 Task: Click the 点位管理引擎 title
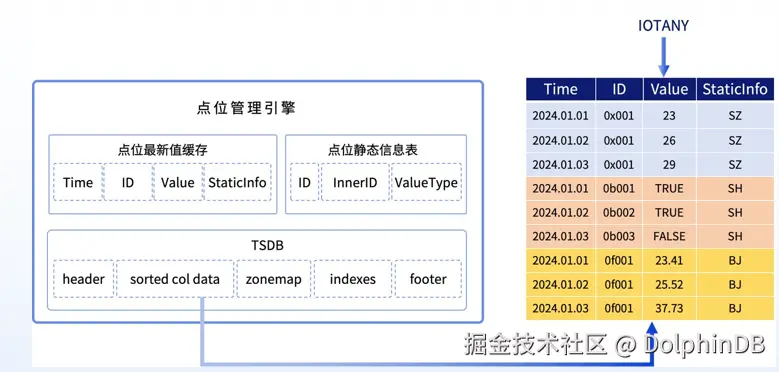pos(246,108)
